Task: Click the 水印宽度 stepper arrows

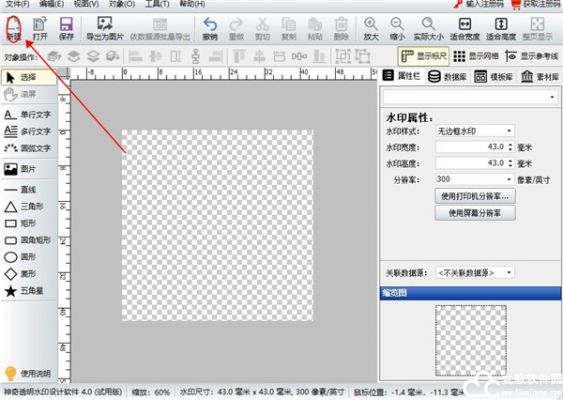Action: [510, 147]
